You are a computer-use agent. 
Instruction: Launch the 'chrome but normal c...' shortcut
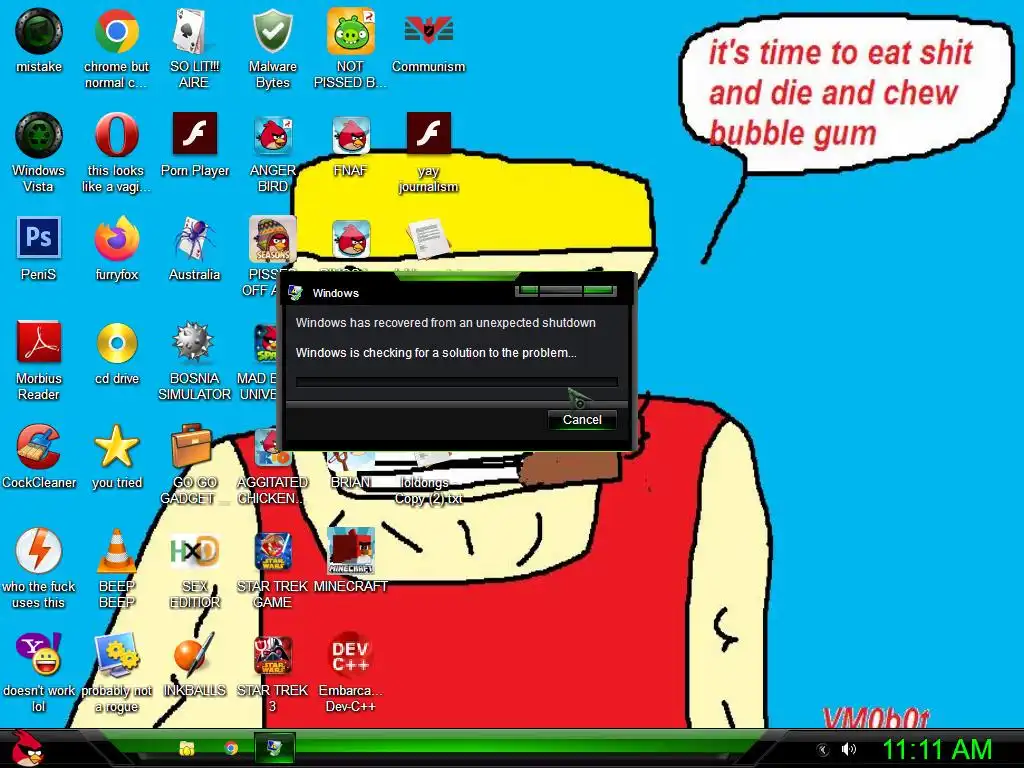116,31
